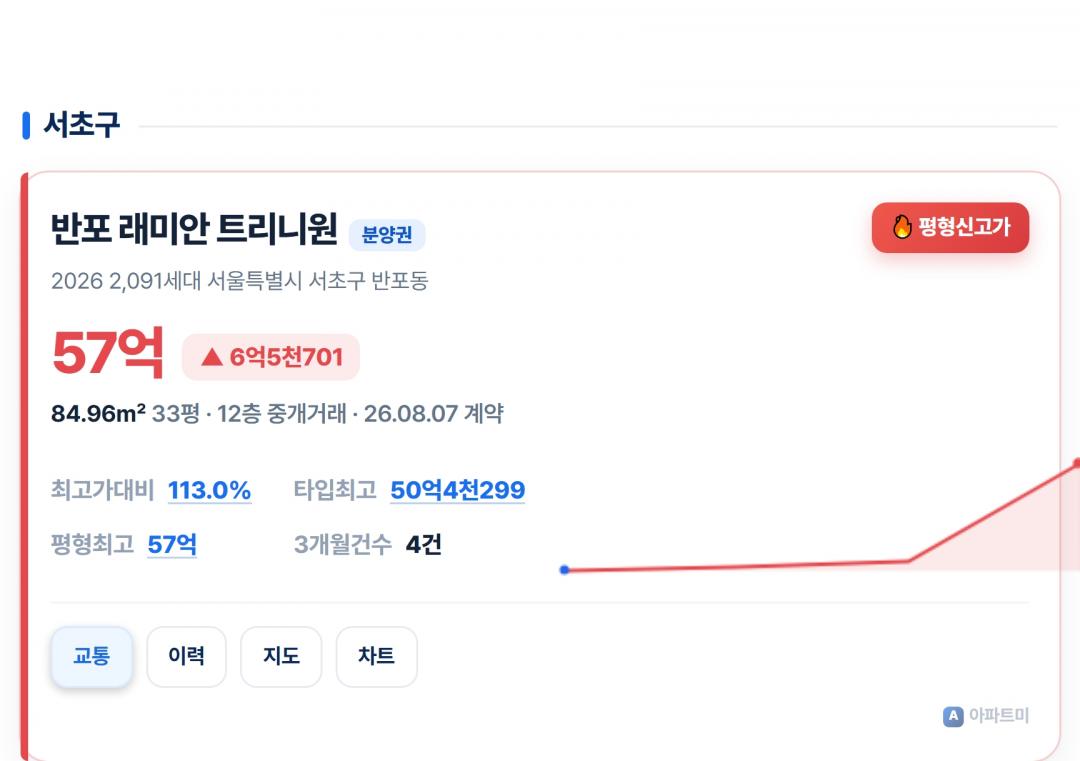The width and height of the screenshot is (1080, 761).
Task: Open the 교통 tab
Action: (92, 656)
